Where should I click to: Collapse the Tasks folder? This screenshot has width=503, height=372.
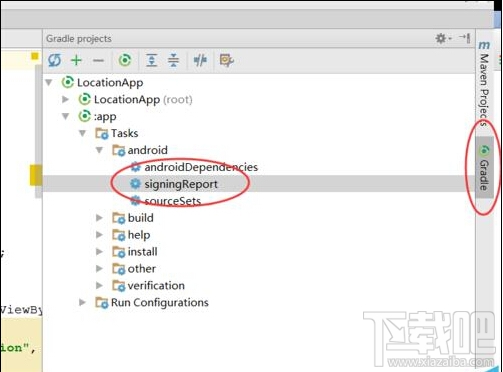pos(82,133)
